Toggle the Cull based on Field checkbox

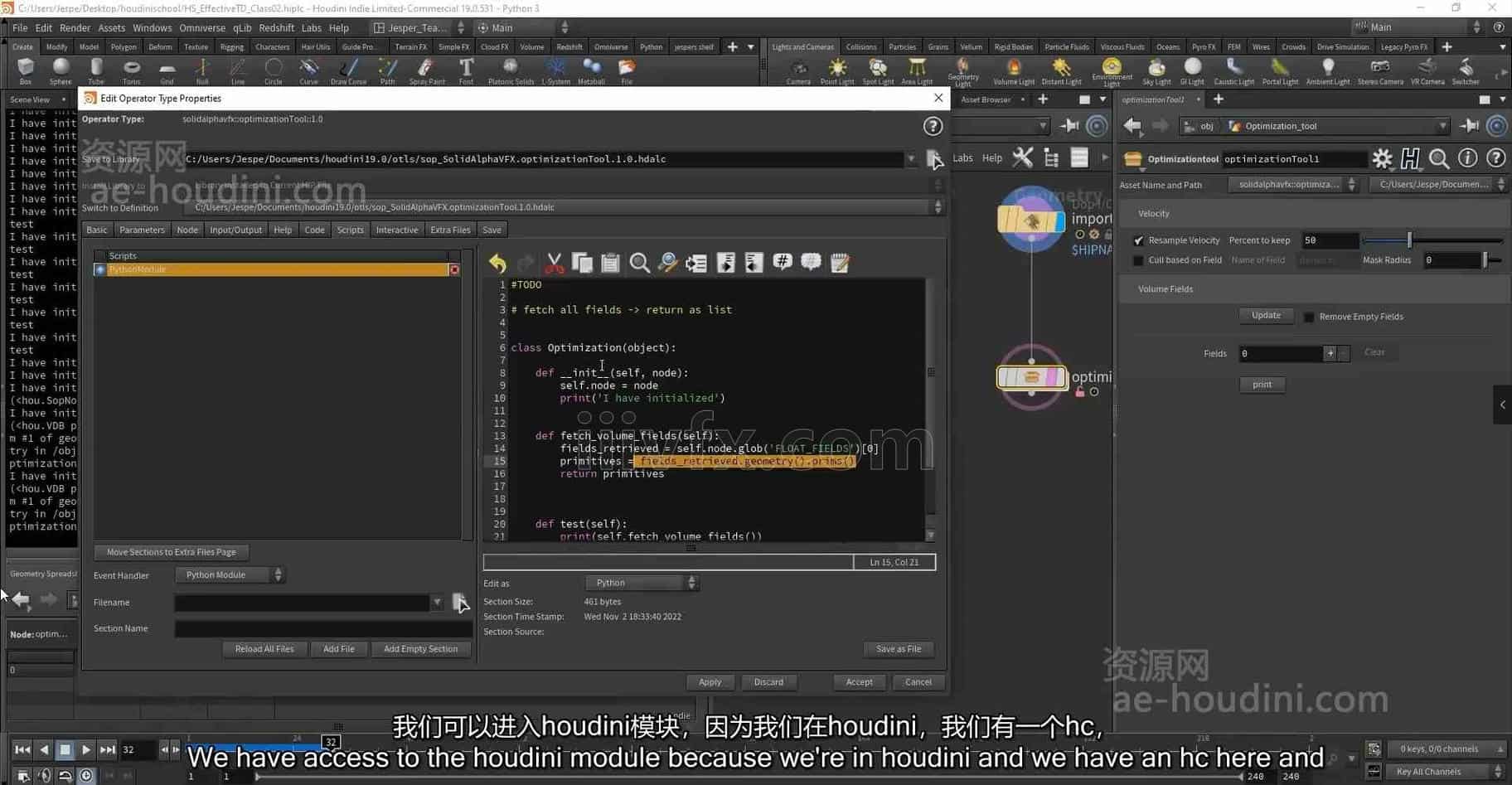1138,260
